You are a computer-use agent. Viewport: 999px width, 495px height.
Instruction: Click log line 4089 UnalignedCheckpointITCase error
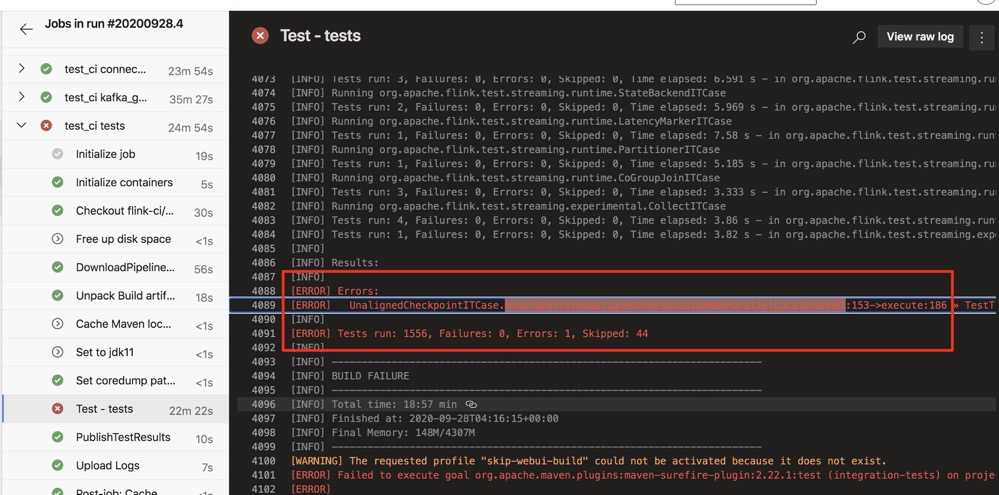[x=612, y=305]
